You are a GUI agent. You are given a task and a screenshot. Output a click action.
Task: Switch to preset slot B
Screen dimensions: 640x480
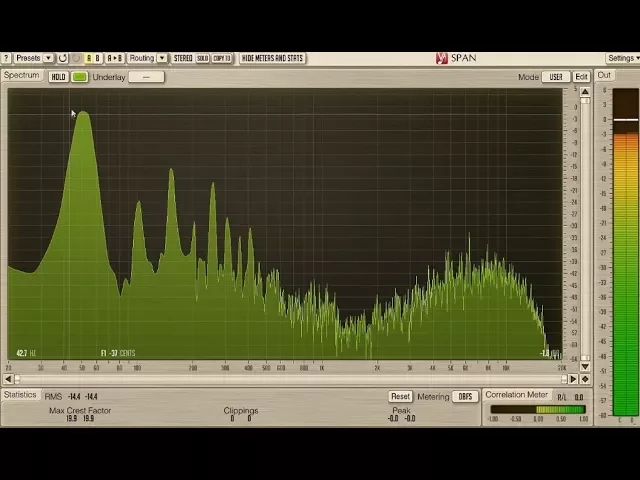coord(98,58)
